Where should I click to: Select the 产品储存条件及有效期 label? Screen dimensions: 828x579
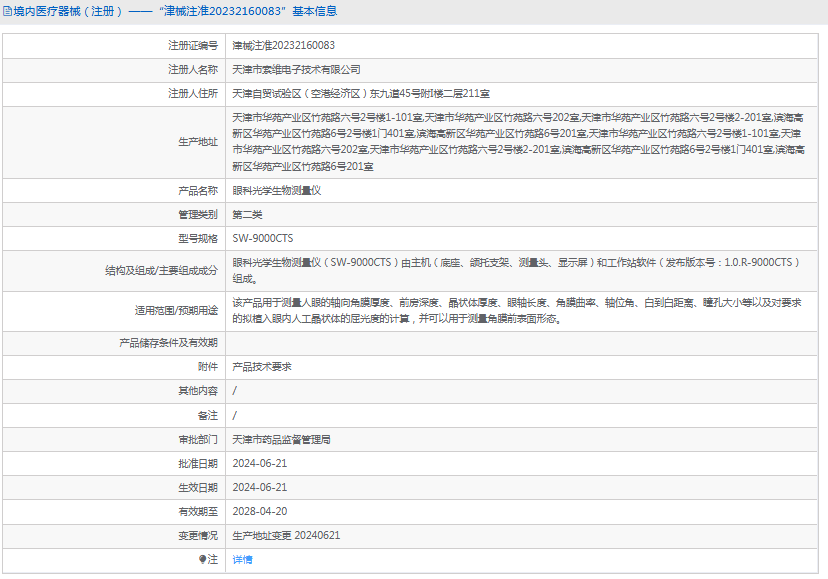click(168, 343)
